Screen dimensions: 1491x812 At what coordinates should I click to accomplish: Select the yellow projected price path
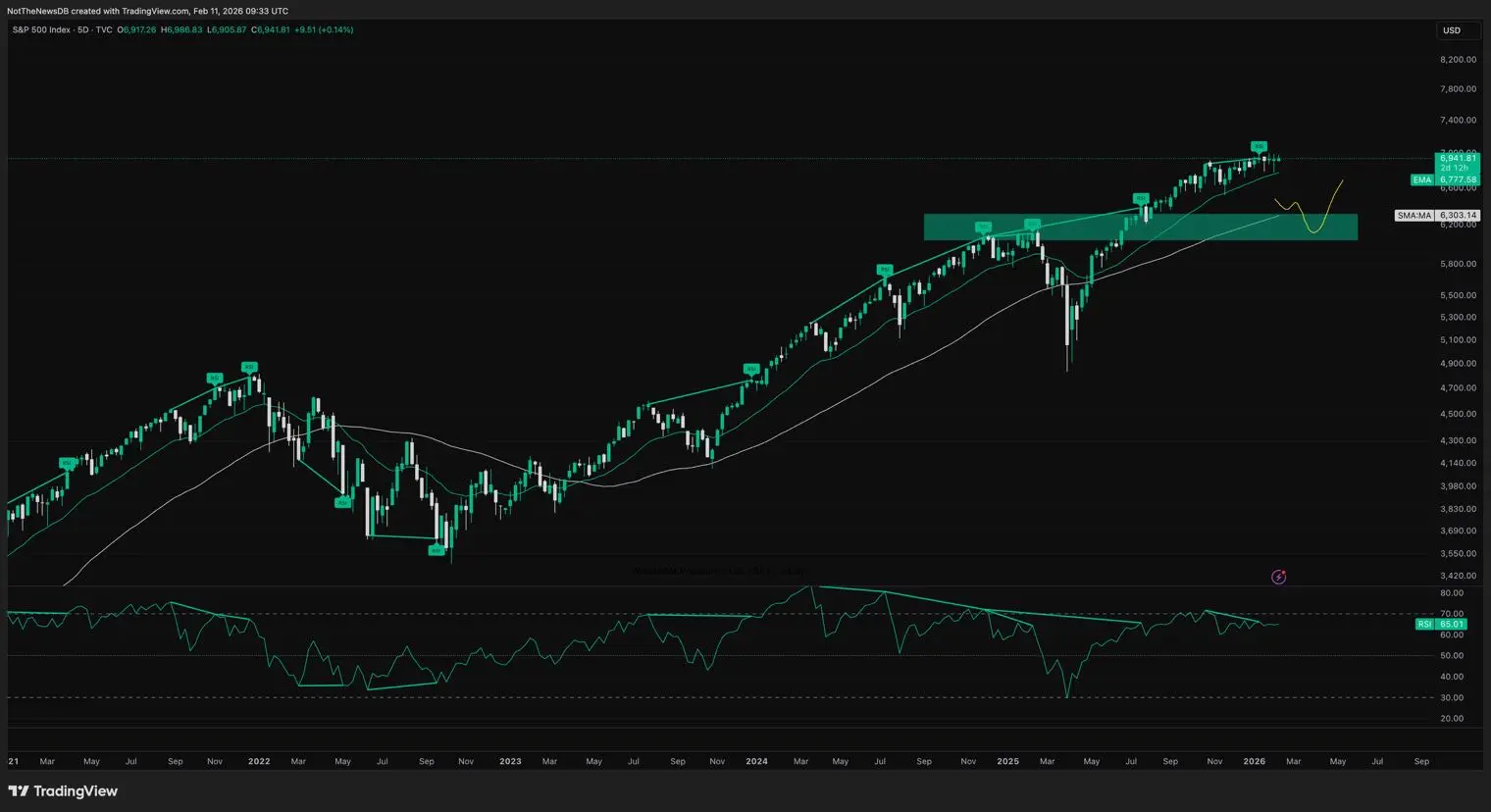click(x=1310, y=207)
